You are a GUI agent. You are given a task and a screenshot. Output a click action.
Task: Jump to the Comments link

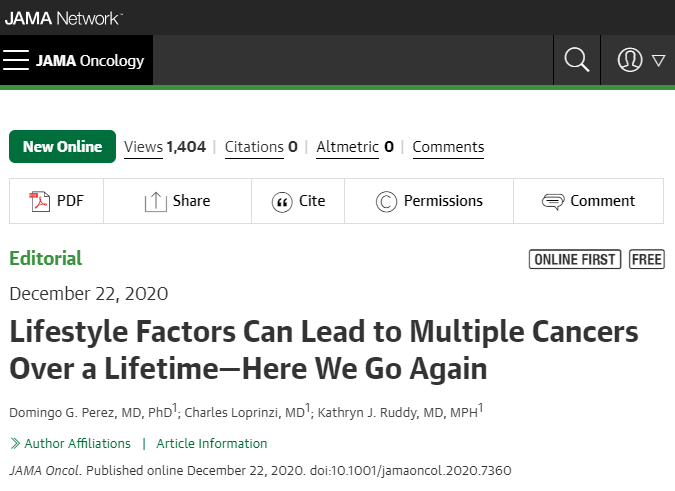tap(448, 147)
